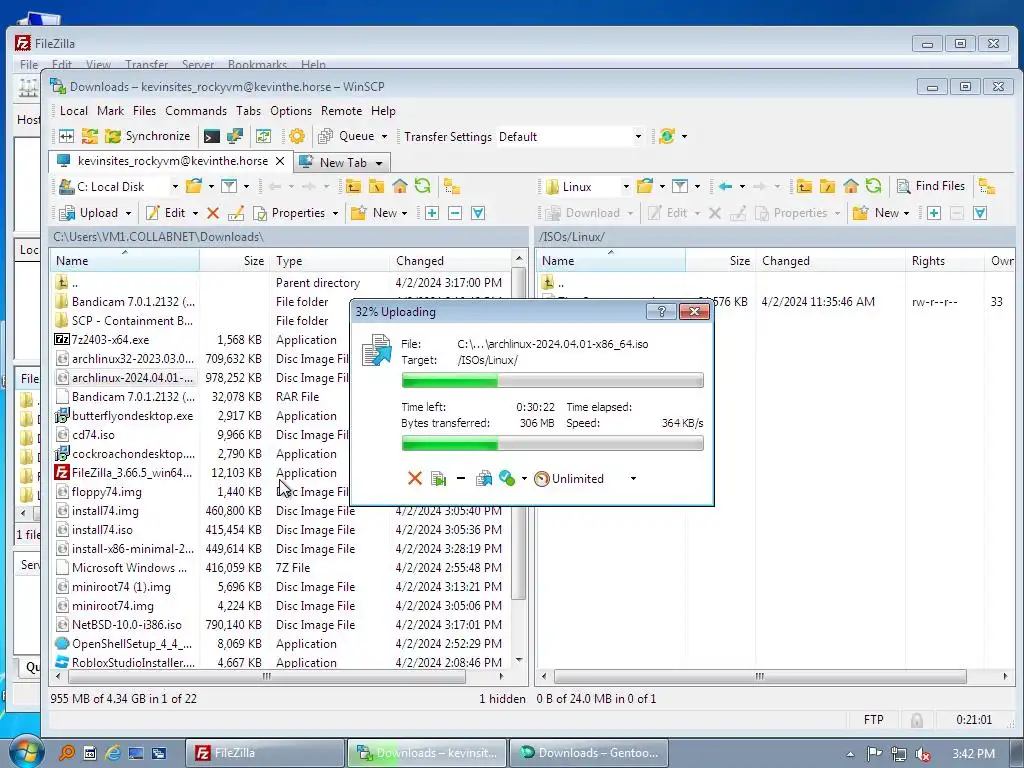Image resolution: width=1024 pixels, height=768 pixels.
Task: Cancel the upload with the red X
Action: coord(414,479)
